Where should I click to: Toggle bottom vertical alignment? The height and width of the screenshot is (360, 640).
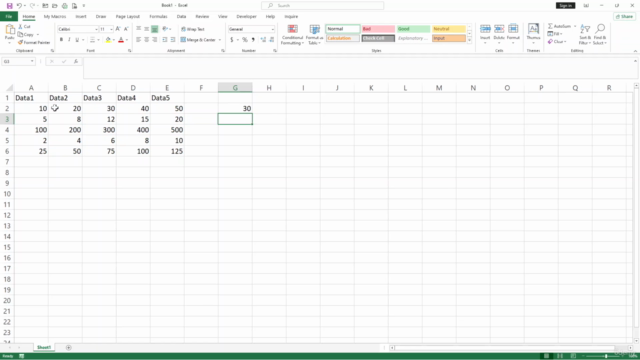point(155,29)
